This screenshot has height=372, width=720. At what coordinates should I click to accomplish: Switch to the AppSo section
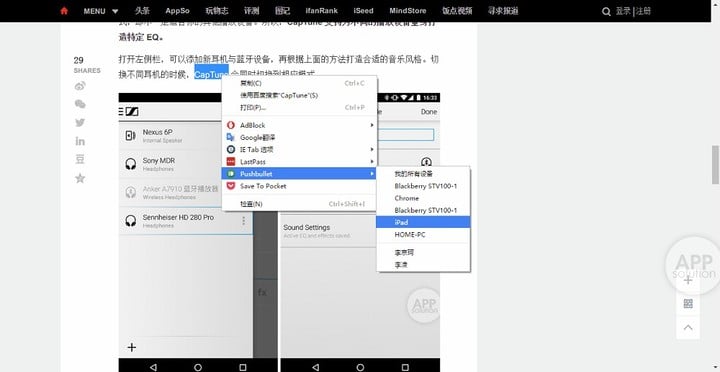click(178, 11)
